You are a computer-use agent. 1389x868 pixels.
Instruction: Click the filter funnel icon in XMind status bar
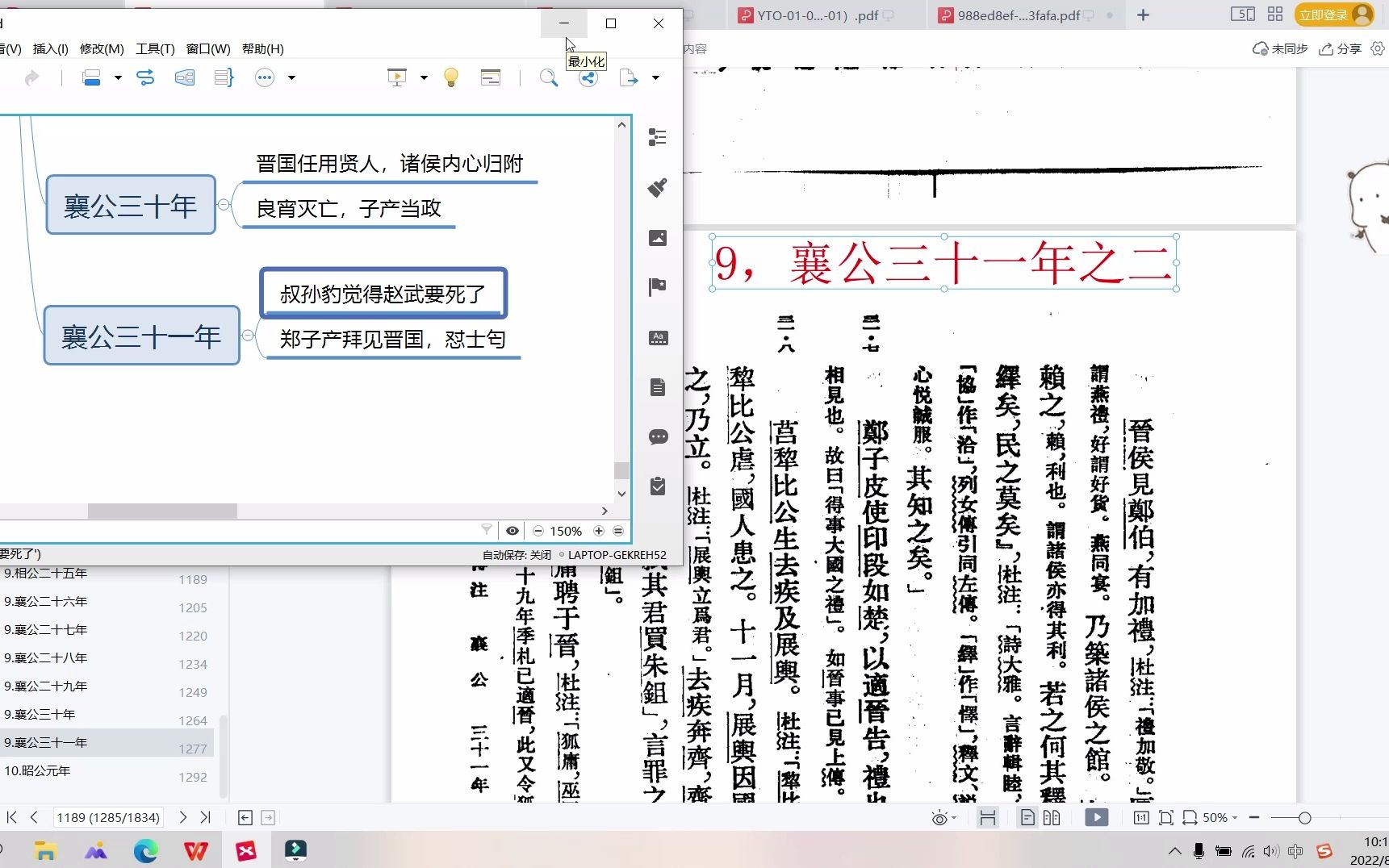[487, 530]
